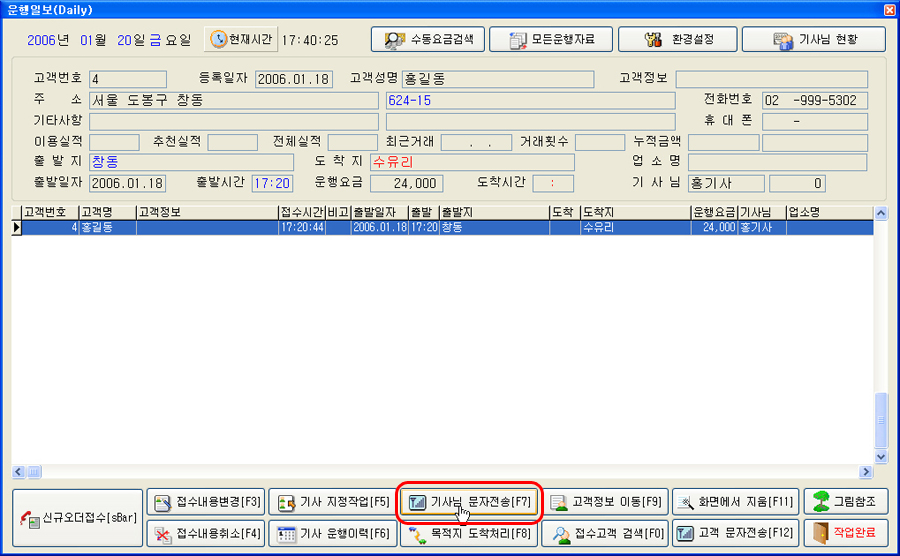Click 출발시간 field 17:20
This screenshot has height=556, width=900.
tap(272, 184)
